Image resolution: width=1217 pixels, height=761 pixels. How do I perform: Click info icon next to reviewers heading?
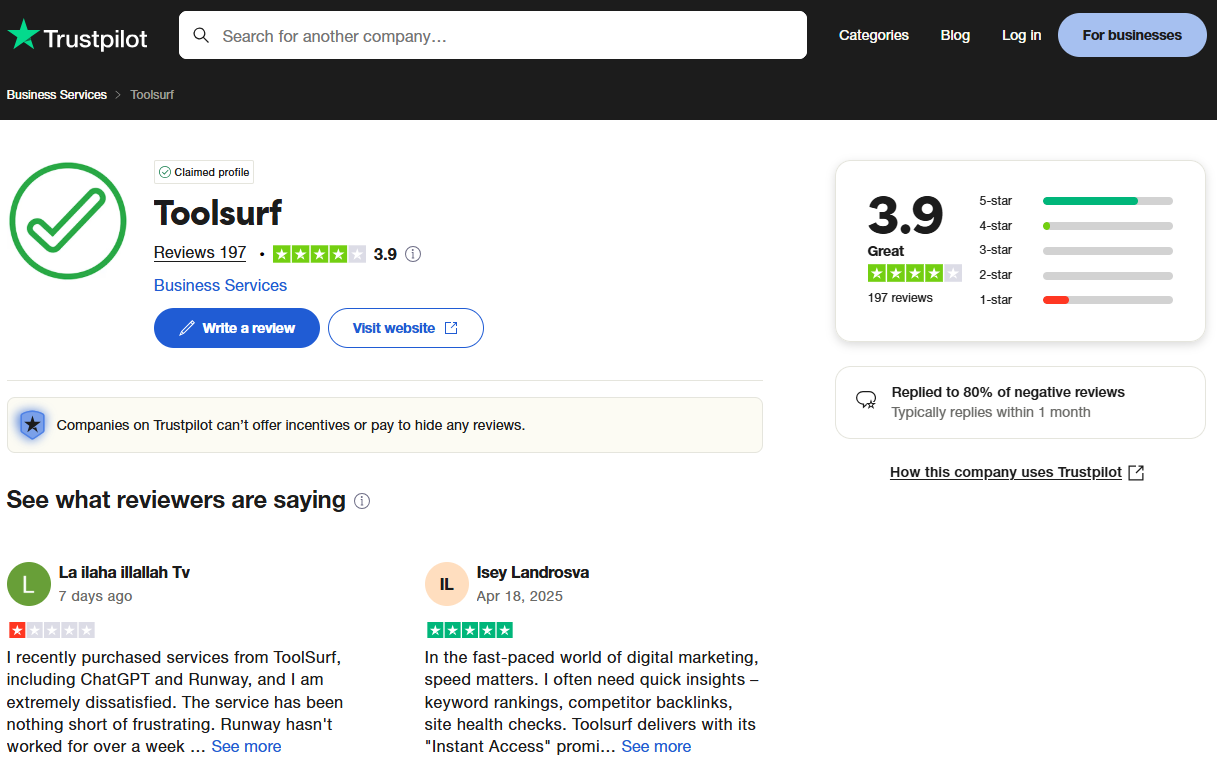pyautogui.click(x=362, y=501)
